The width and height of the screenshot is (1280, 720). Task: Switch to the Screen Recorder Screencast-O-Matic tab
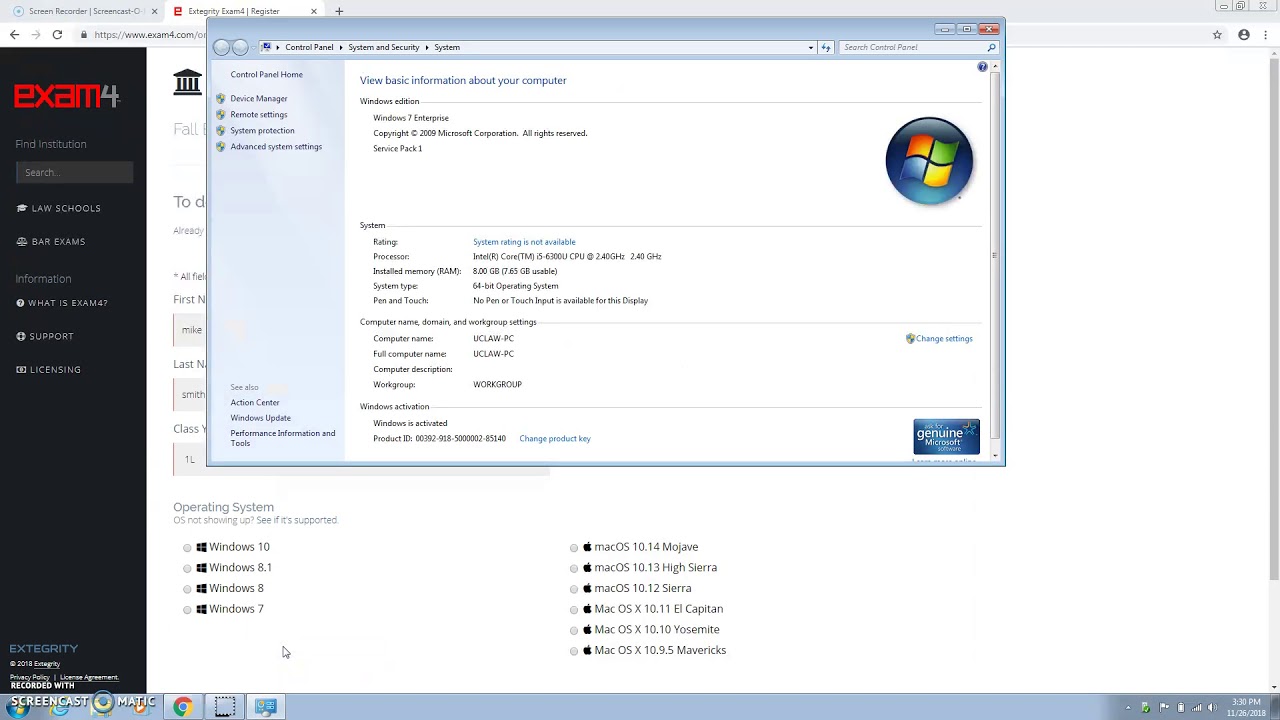[84, 11]
